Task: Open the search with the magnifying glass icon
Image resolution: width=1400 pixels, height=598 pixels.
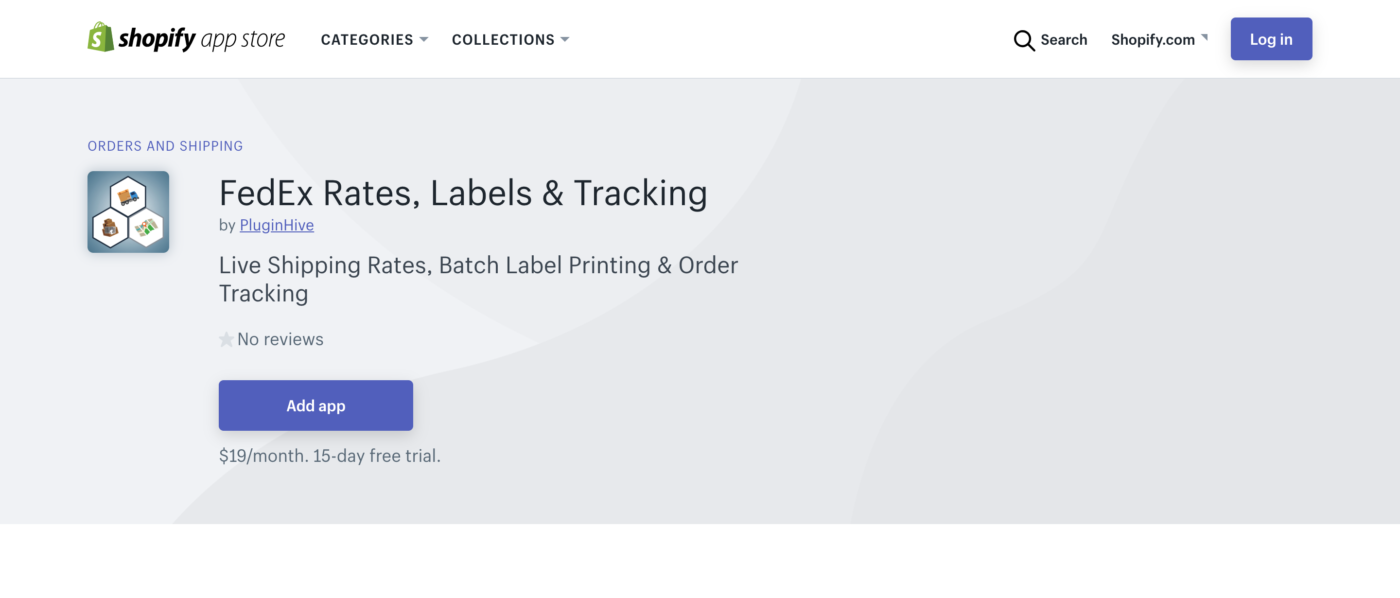Action: coord(1024,40)
